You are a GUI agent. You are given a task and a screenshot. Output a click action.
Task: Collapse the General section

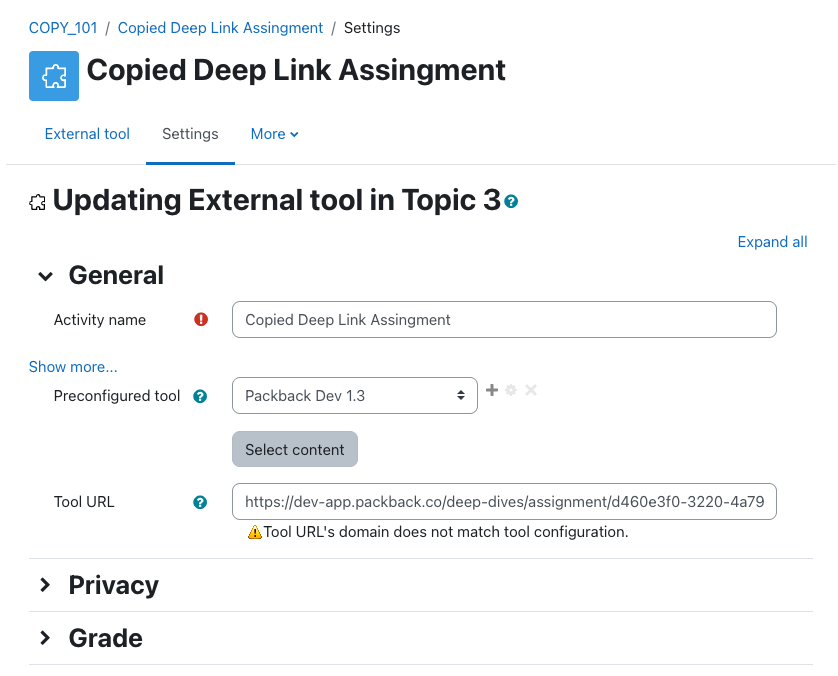46,276
